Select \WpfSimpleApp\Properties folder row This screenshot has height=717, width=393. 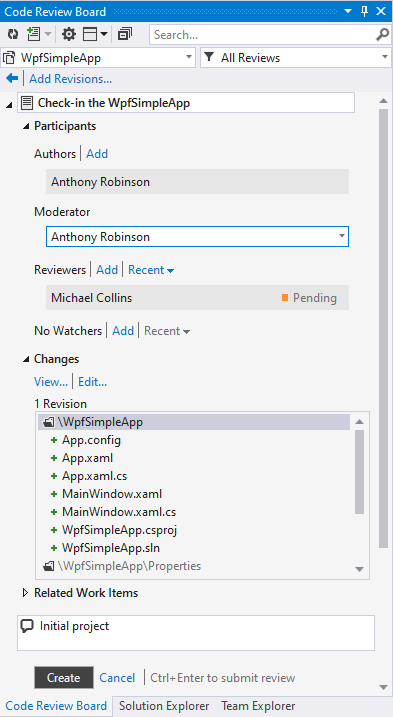pos(194,566)
